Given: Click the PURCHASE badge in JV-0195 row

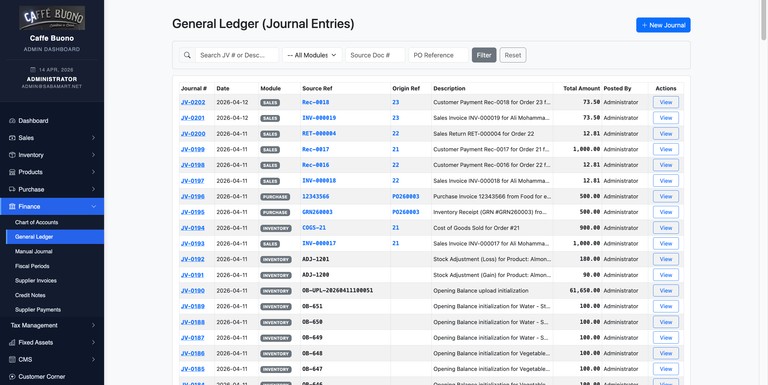Looking at the screenshot, I should click(x=275, y=213).
